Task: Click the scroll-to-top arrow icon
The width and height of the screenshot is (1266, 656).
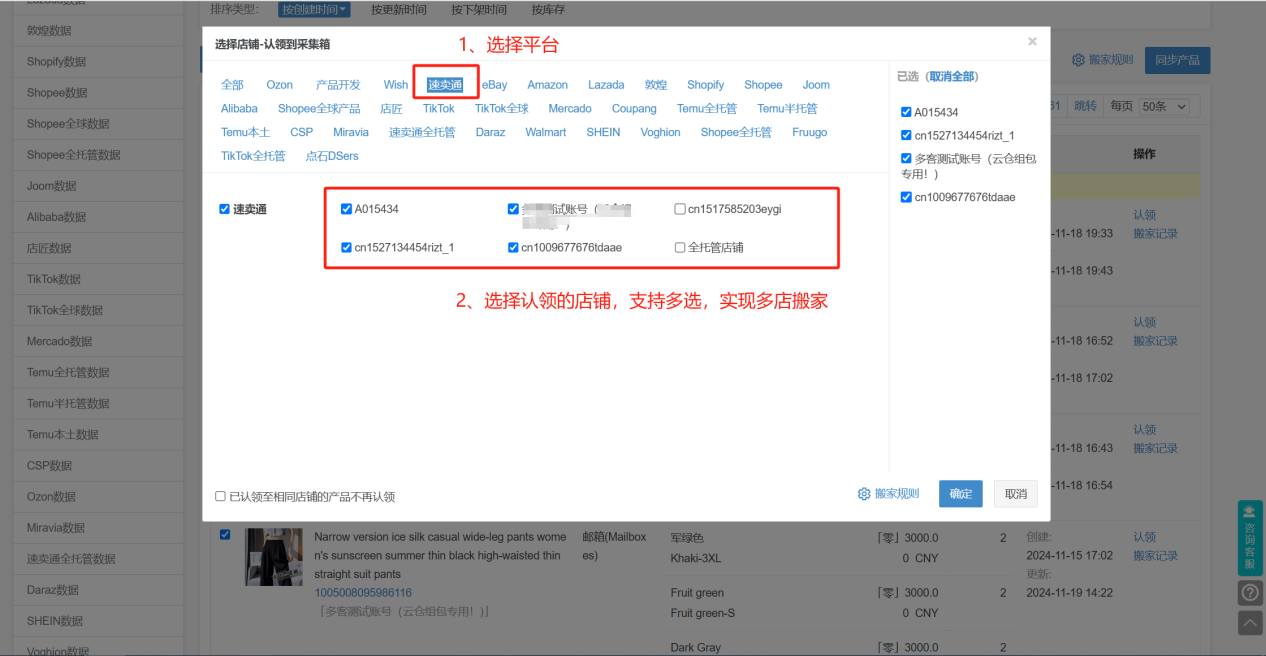Action: (x=1250, y=623)
